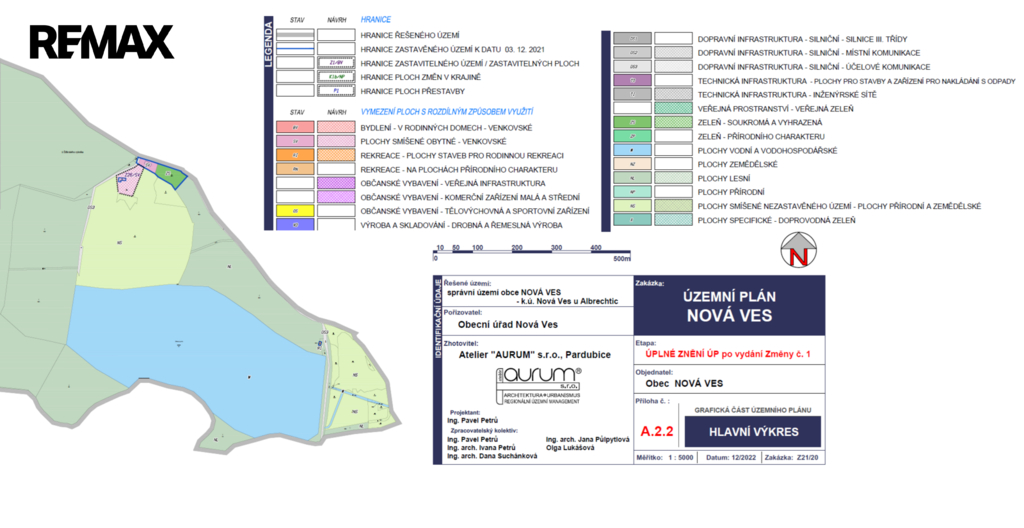Click the blue water areas legend swatch

pos(632,150)
